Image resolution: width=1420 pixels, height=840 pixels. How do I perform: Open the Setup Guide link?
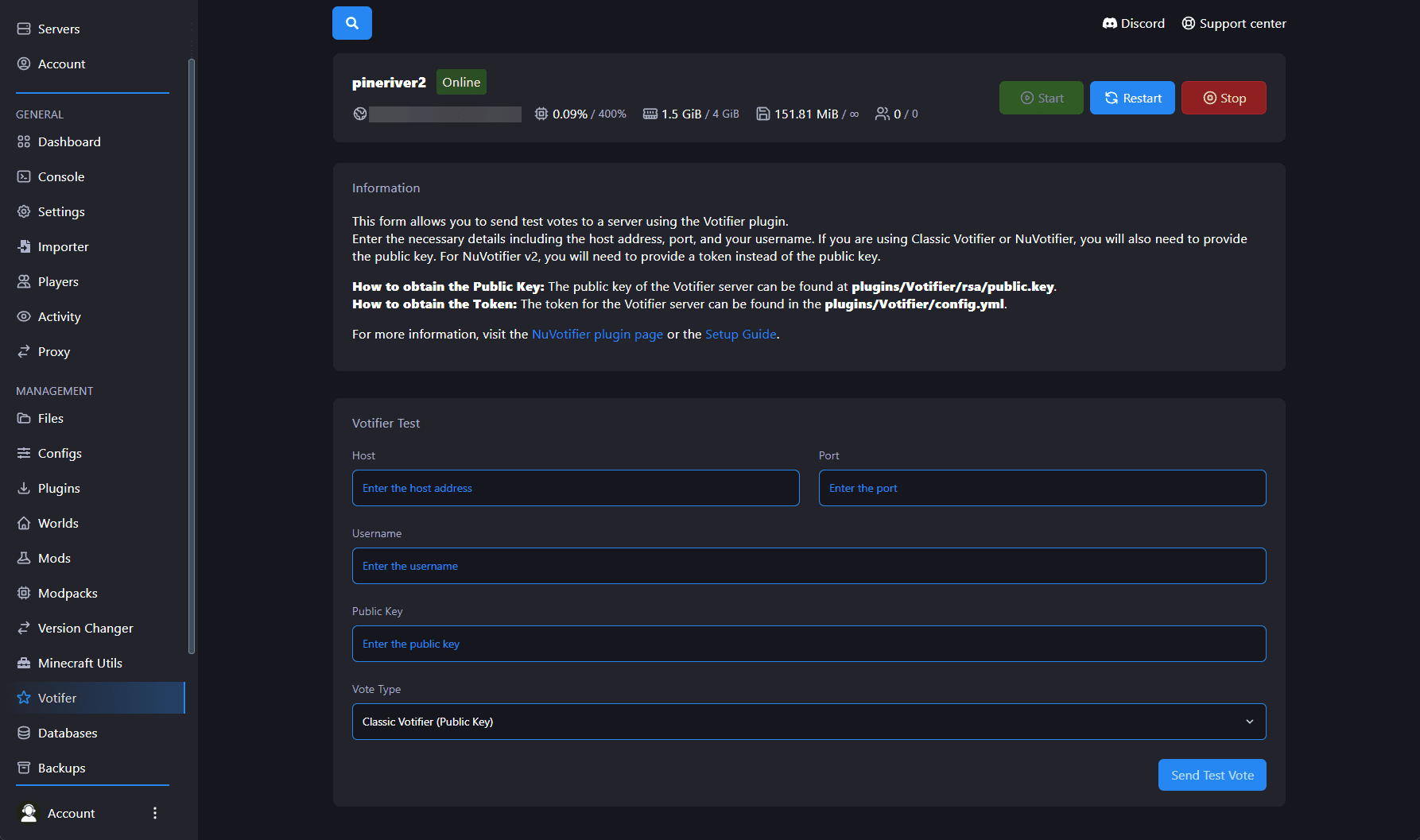[740, 334]
